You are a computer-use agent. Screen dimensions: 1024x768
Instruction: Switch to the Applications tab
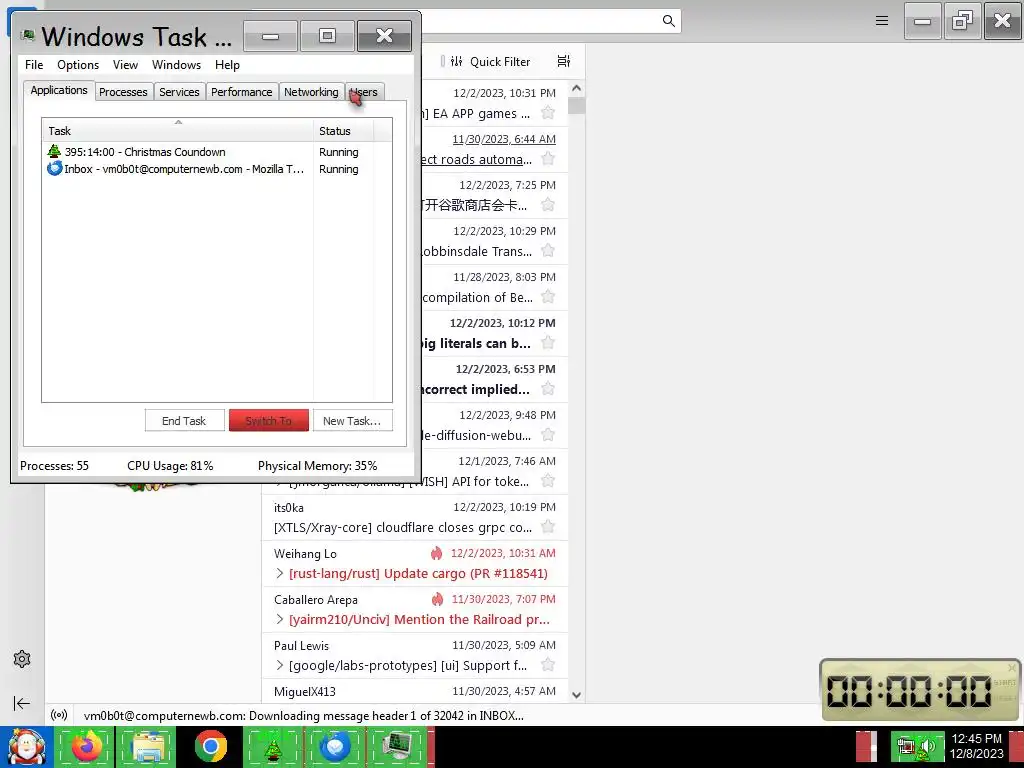point(59,90)
